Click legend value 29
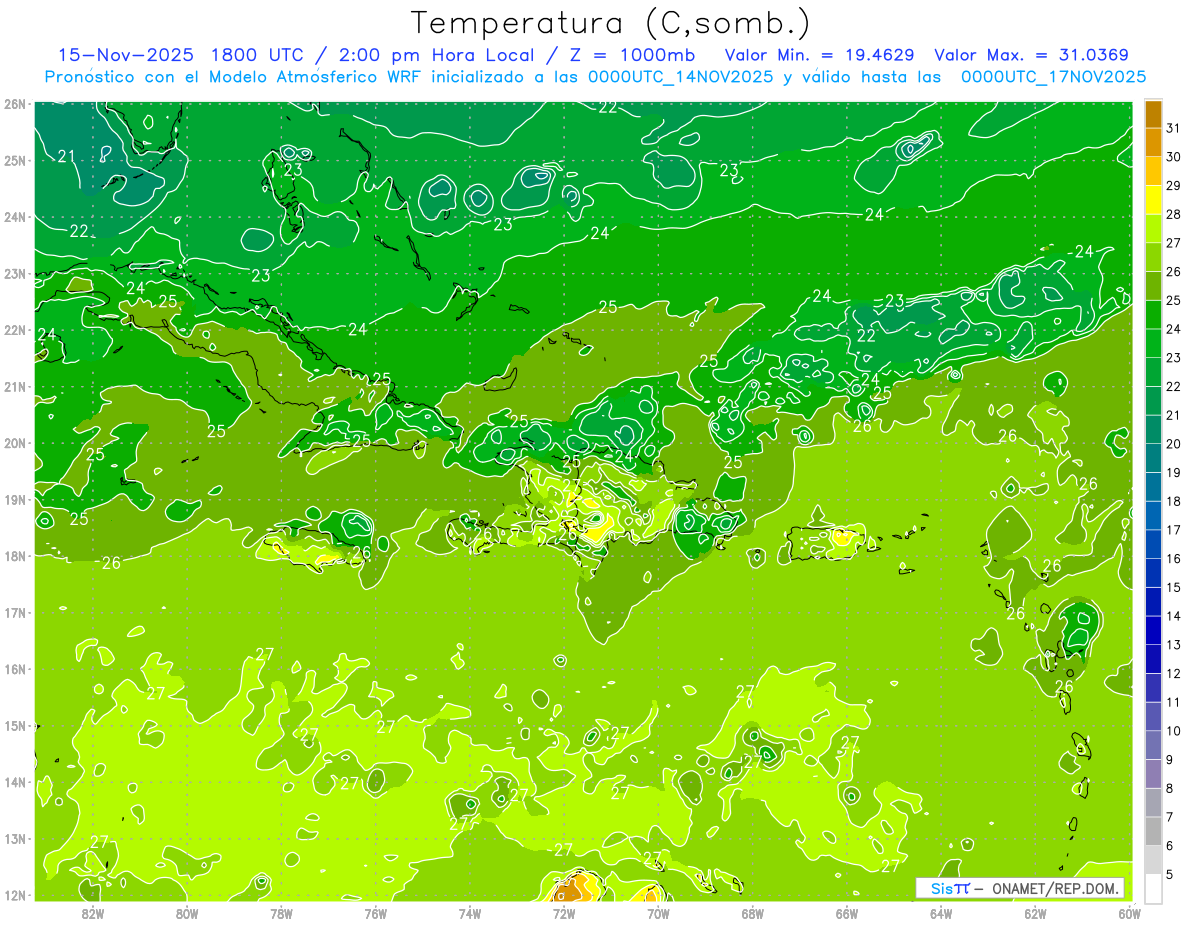Viewport: 1200px width, 927px height. (1174, 186)
